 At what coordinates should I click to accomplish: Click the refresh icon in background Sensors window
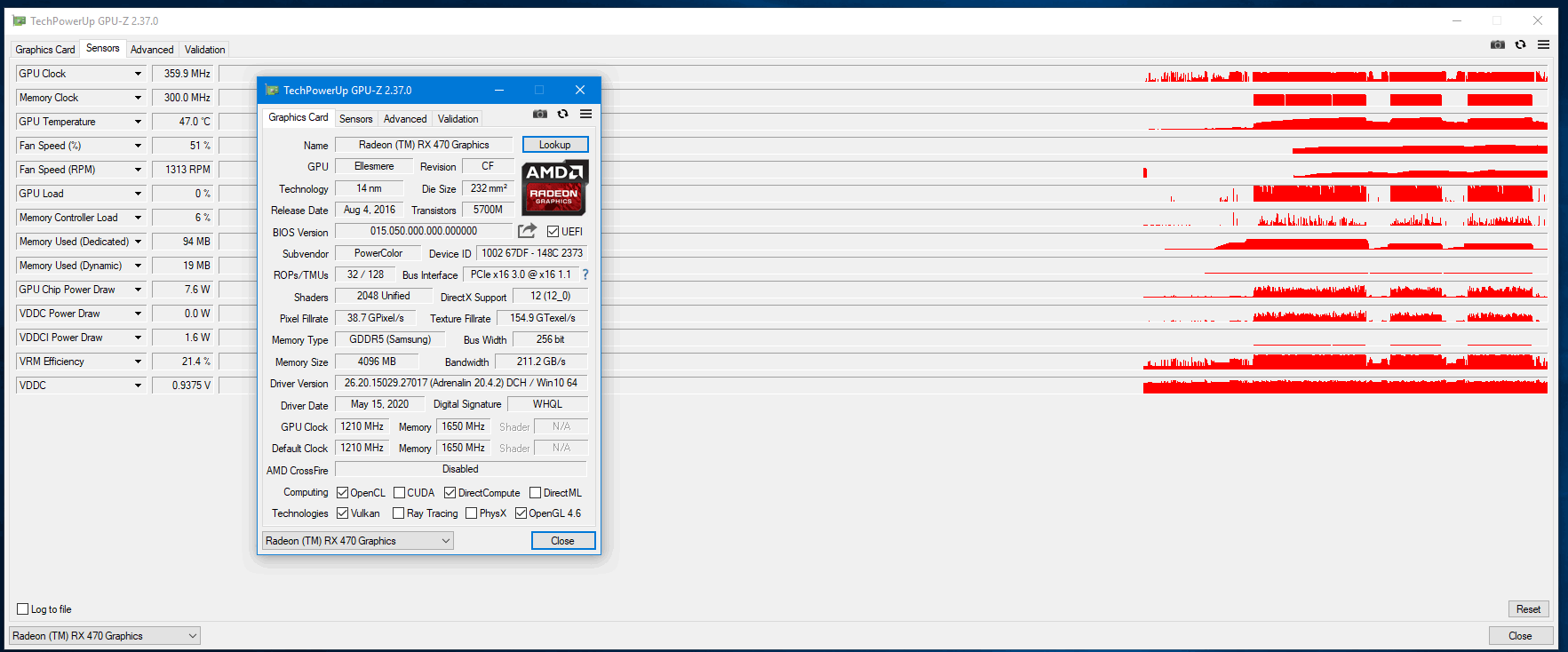coord(1520,44)
